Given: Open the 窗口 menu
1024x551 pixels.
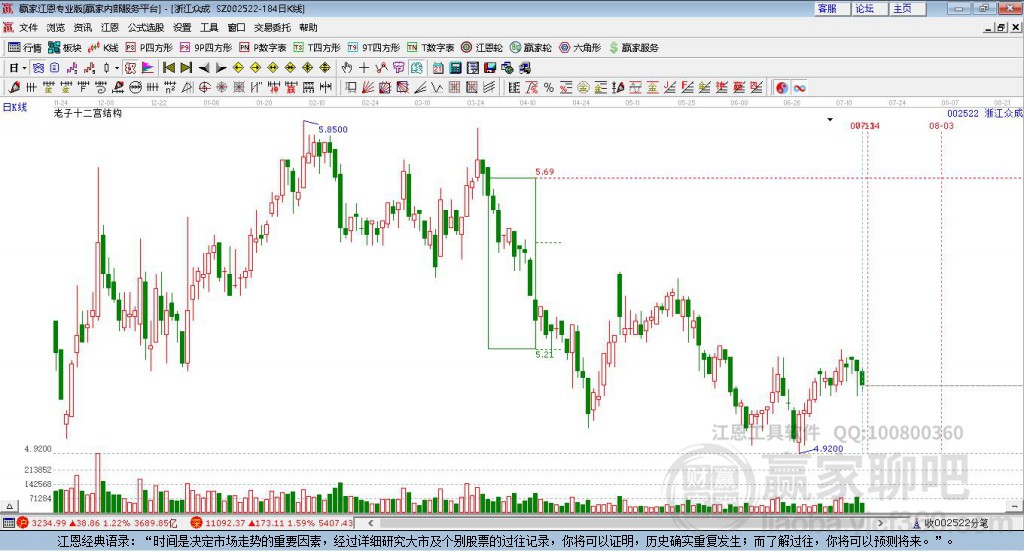Looking at the screenshot, I should [236, 27].
